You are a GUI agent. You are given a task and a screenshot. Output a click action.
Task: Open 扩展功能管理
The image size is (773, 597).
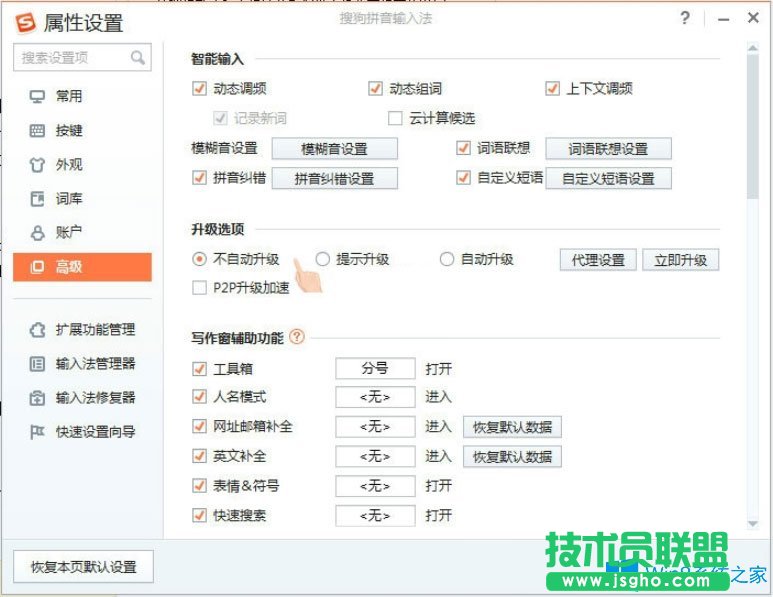pyautogui.click(x=82, y=330)
